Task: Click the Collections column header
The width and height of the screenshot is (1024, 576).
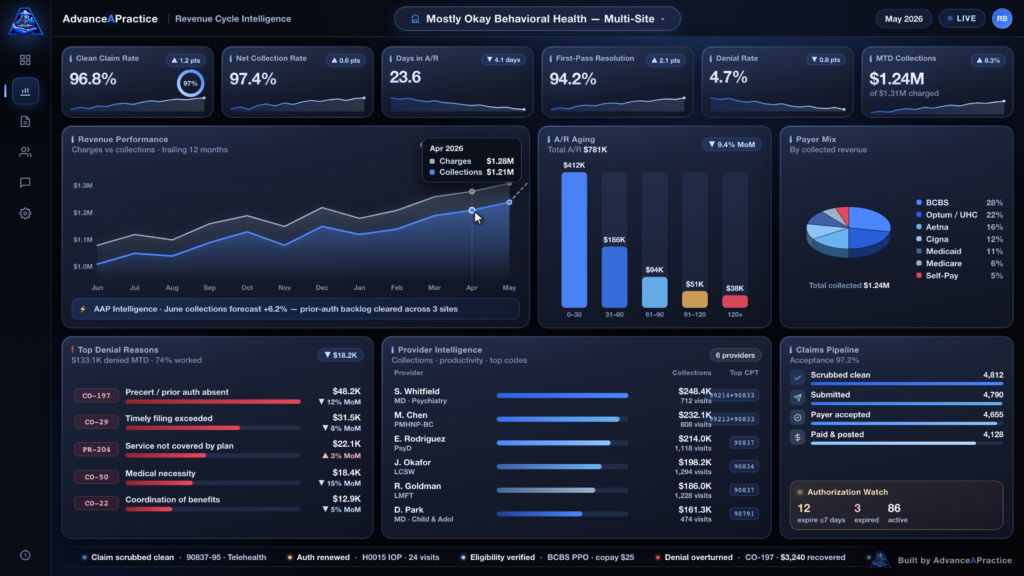Action: [x=692, y=373]
